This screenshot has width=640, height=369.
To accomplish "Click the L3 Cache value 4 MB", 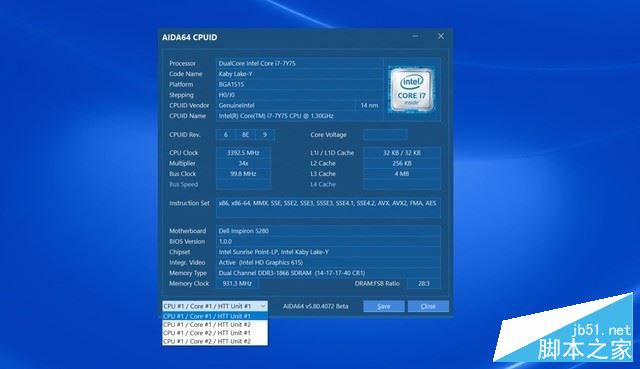I will [402, 174].
